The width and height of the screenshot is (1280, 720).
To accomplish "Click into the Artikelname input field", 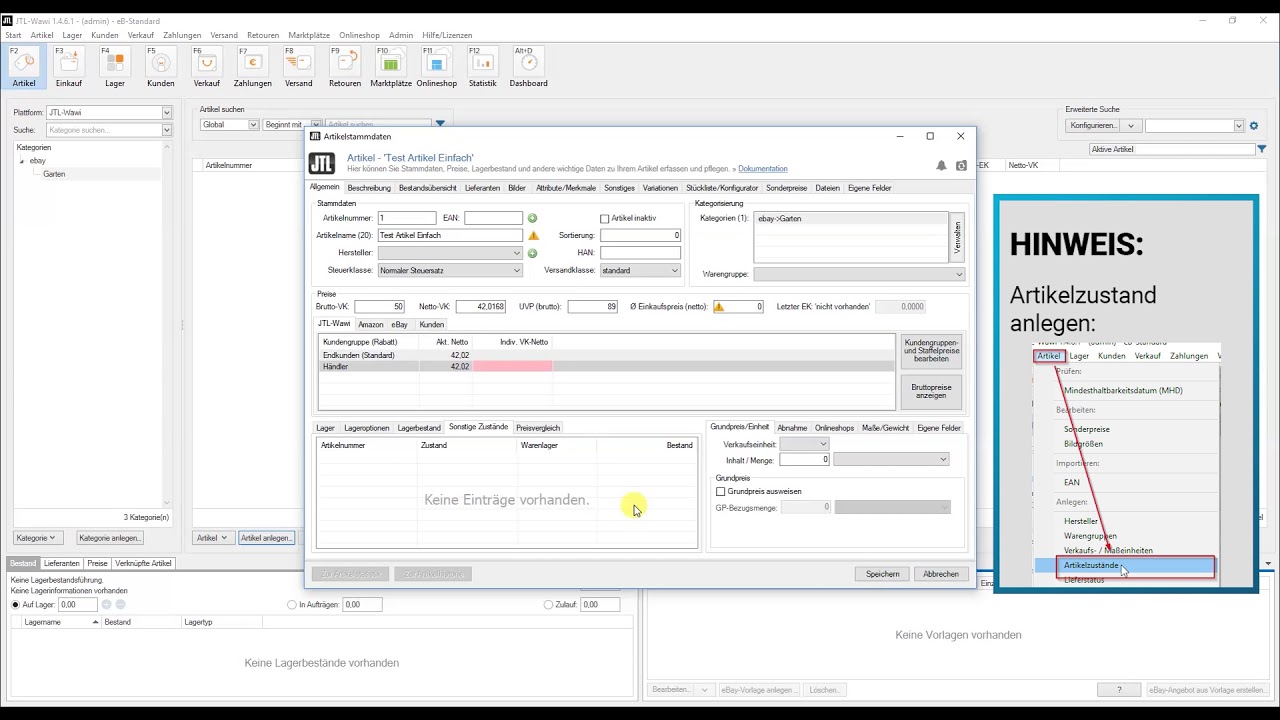I will pos(450,236).
